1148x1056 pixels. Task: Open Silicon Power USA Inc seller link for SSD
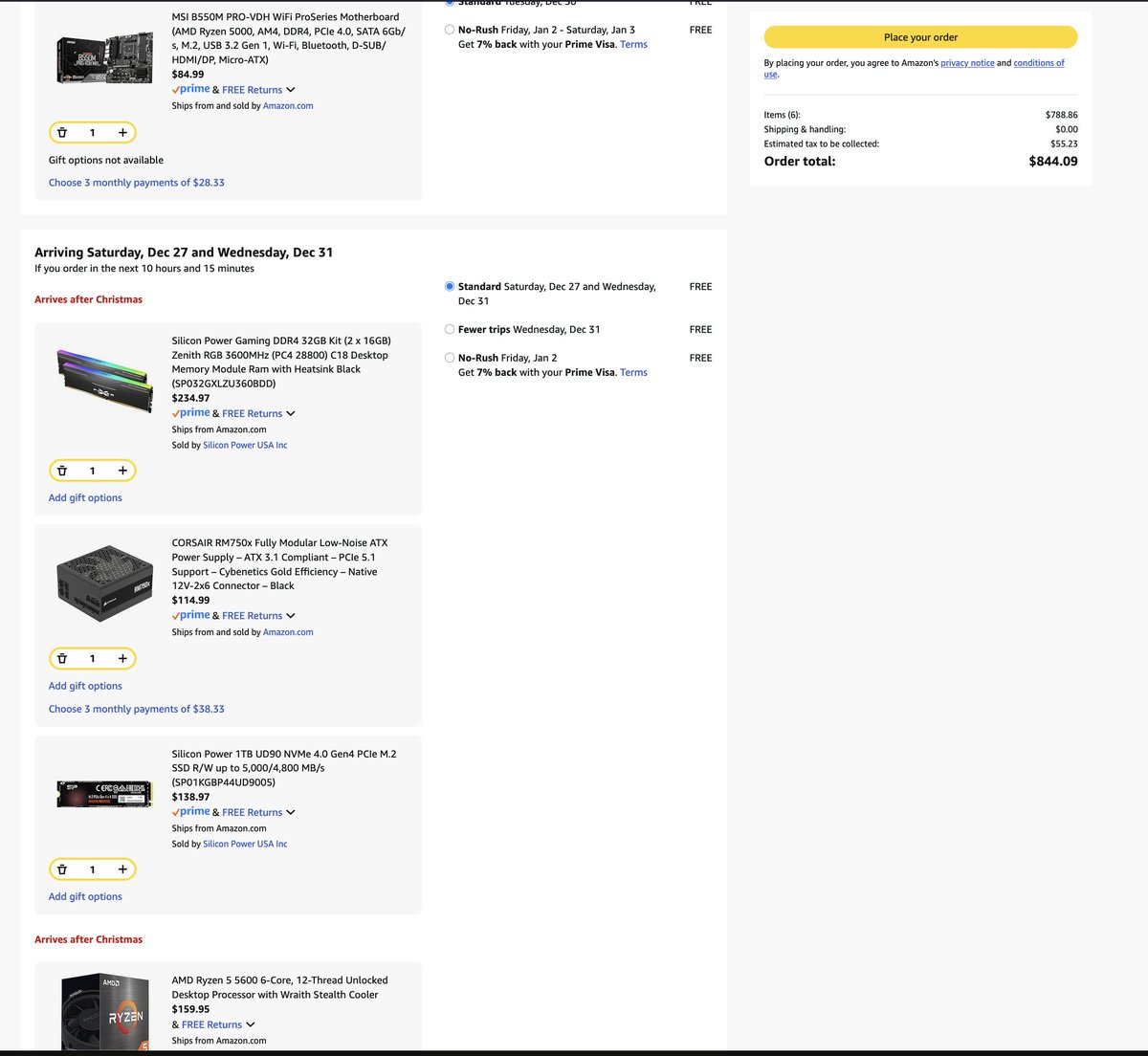245,844
